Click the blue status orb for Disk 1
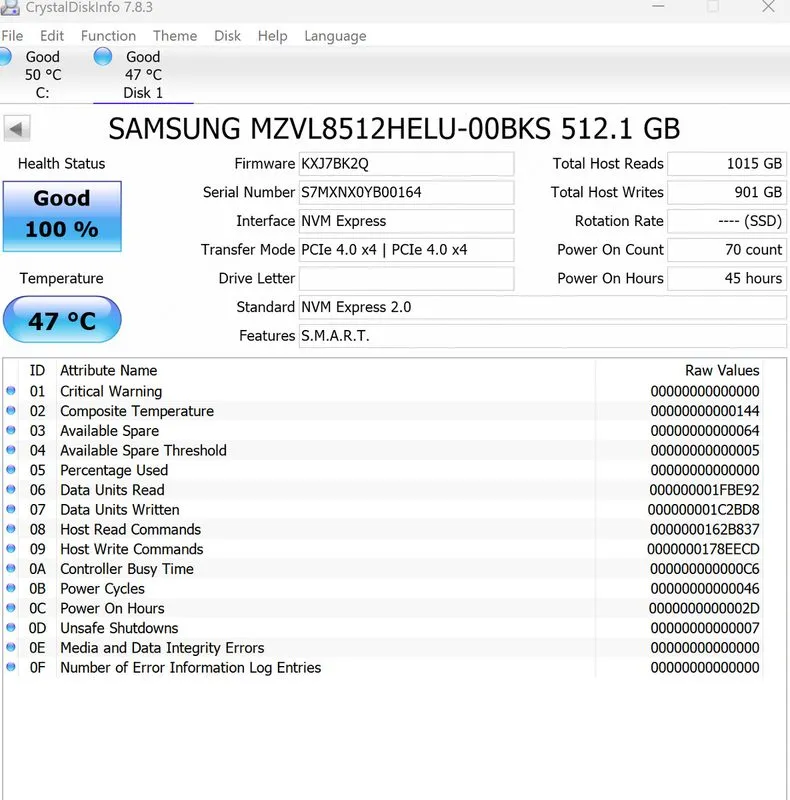790x800 pixels. 103,57
